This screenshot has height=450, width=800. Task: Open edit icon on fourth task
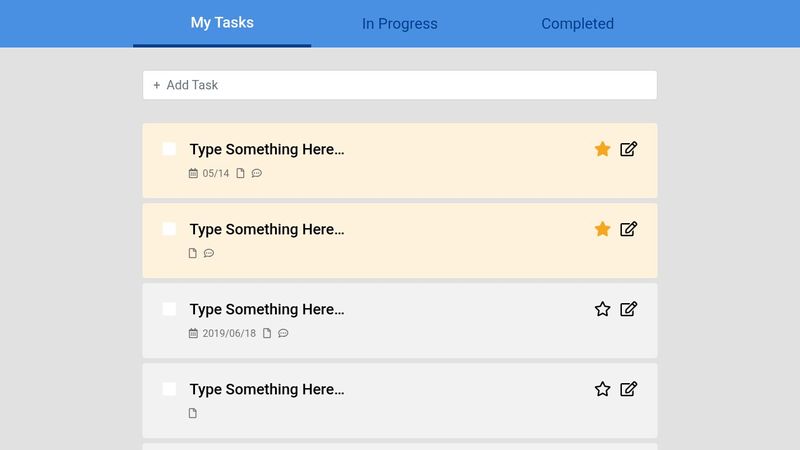(x=628, y=389)
